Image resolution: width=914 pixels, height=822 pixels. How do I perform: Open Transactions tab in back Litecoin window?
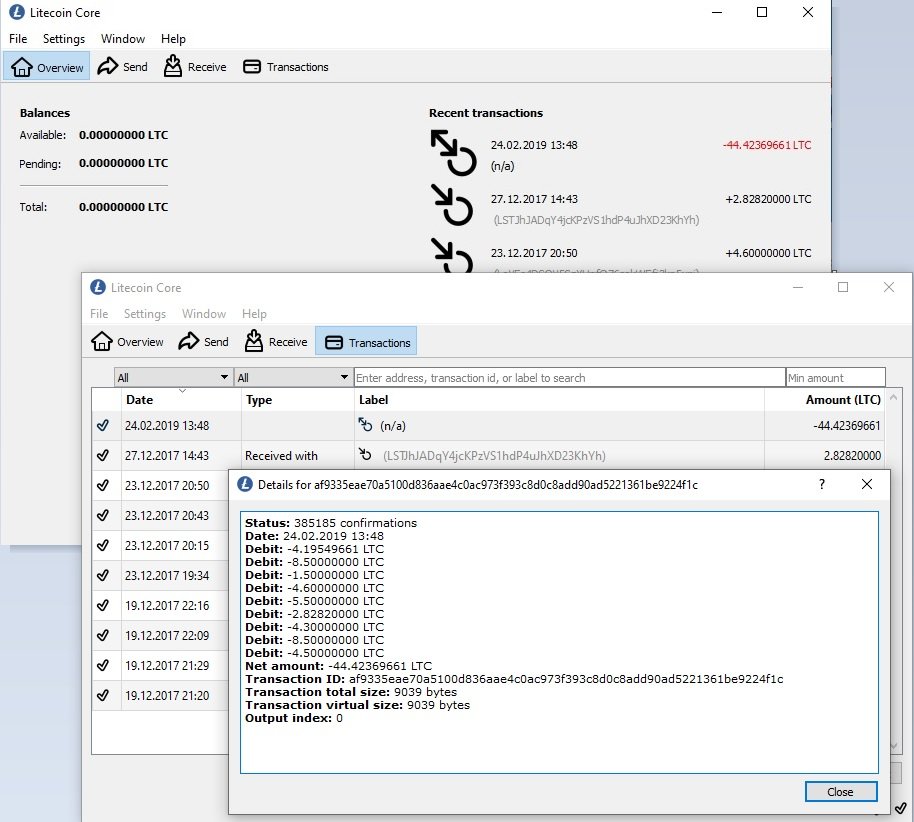[286, 66]
